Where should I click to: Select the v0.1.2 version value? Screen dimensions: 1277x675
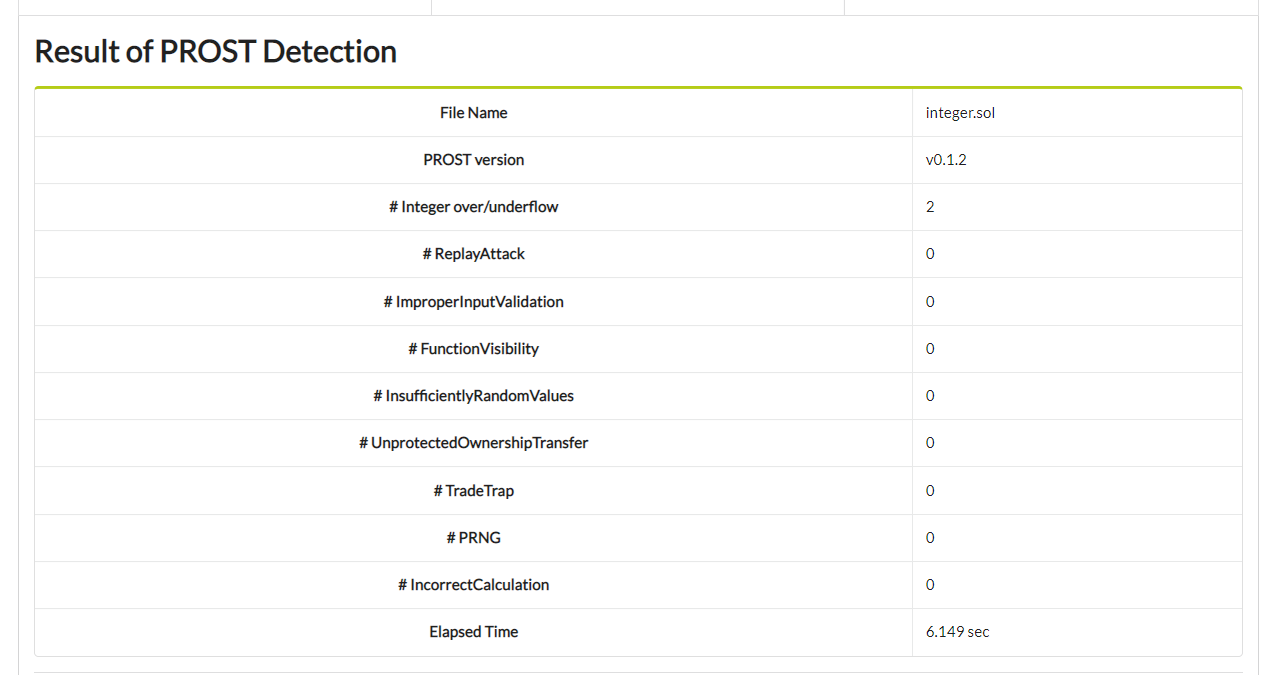point(946,160)
